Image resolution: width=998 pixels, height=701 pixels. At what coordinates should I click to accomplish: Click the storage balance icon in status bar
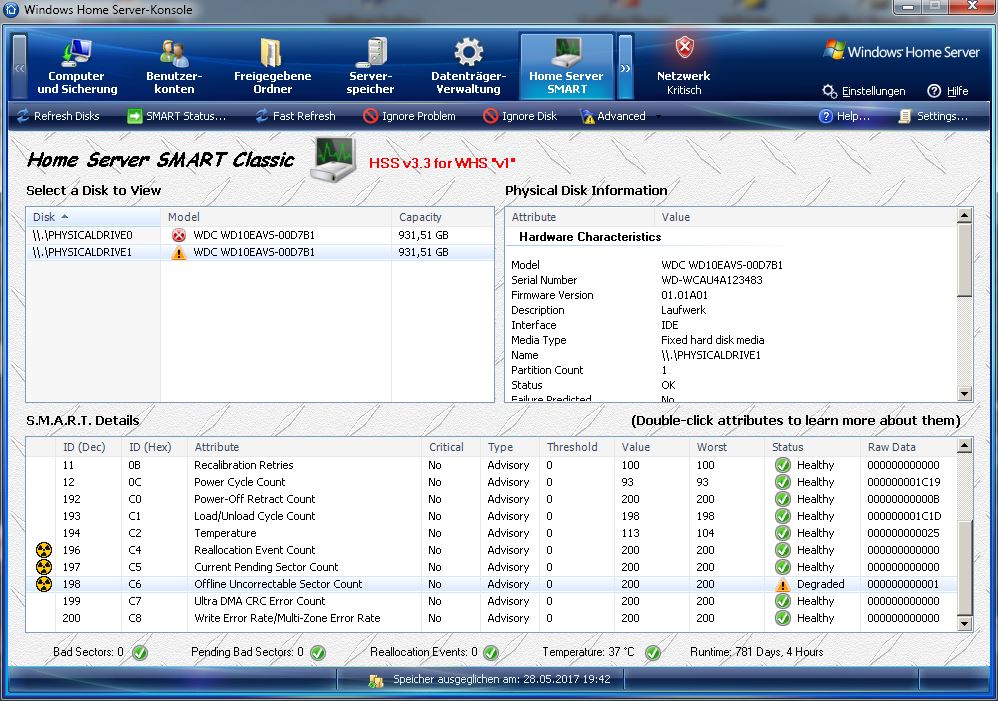tap(376, 681)
